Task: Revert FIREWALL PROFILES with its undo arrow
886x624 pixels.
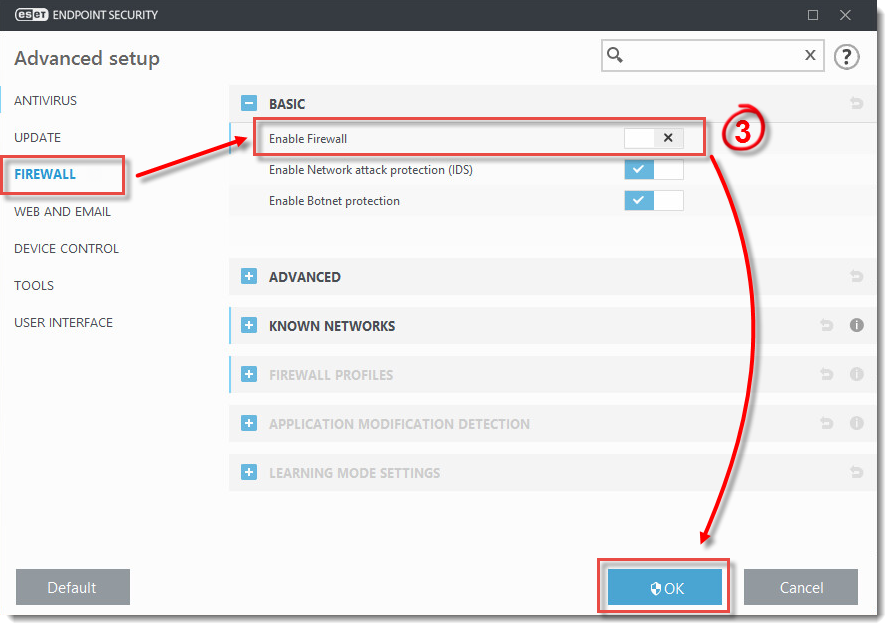Action: pyautogui.click(x=826, y=374)
